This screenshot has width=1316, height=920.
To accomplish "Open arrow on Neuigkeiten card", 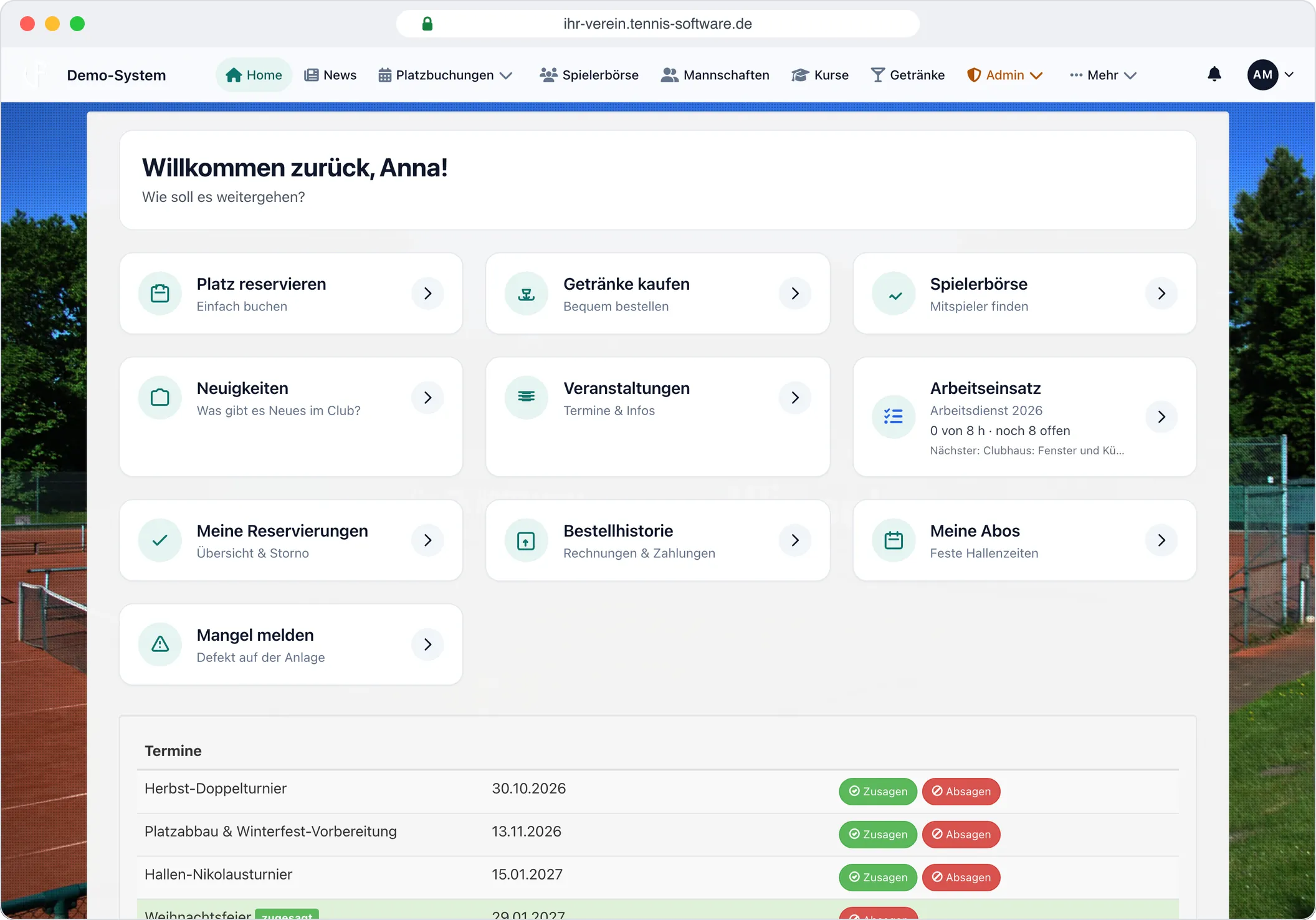I will (428, 398).
